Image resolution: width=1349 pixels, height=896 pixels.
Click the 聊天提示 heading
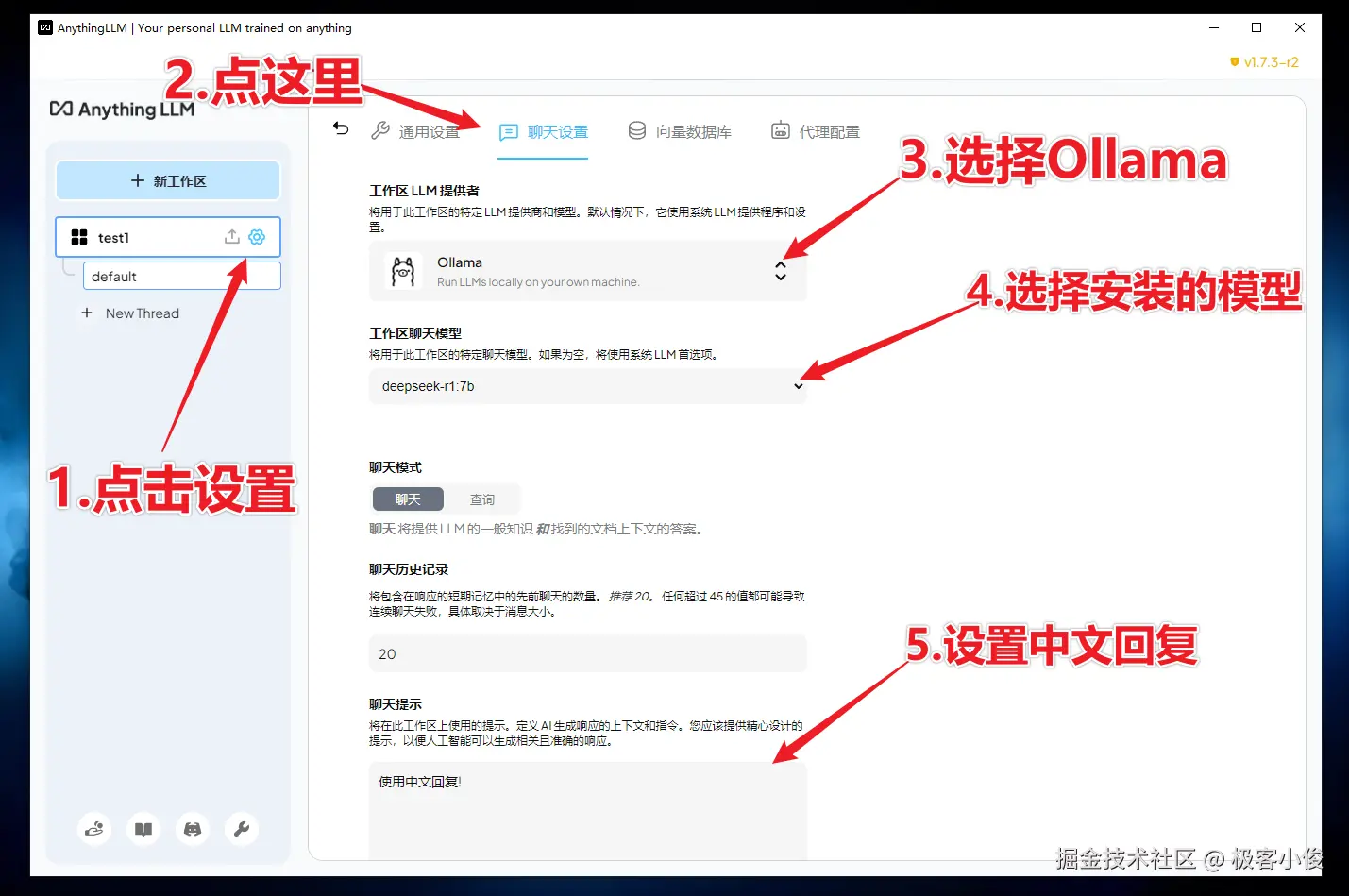396,704
